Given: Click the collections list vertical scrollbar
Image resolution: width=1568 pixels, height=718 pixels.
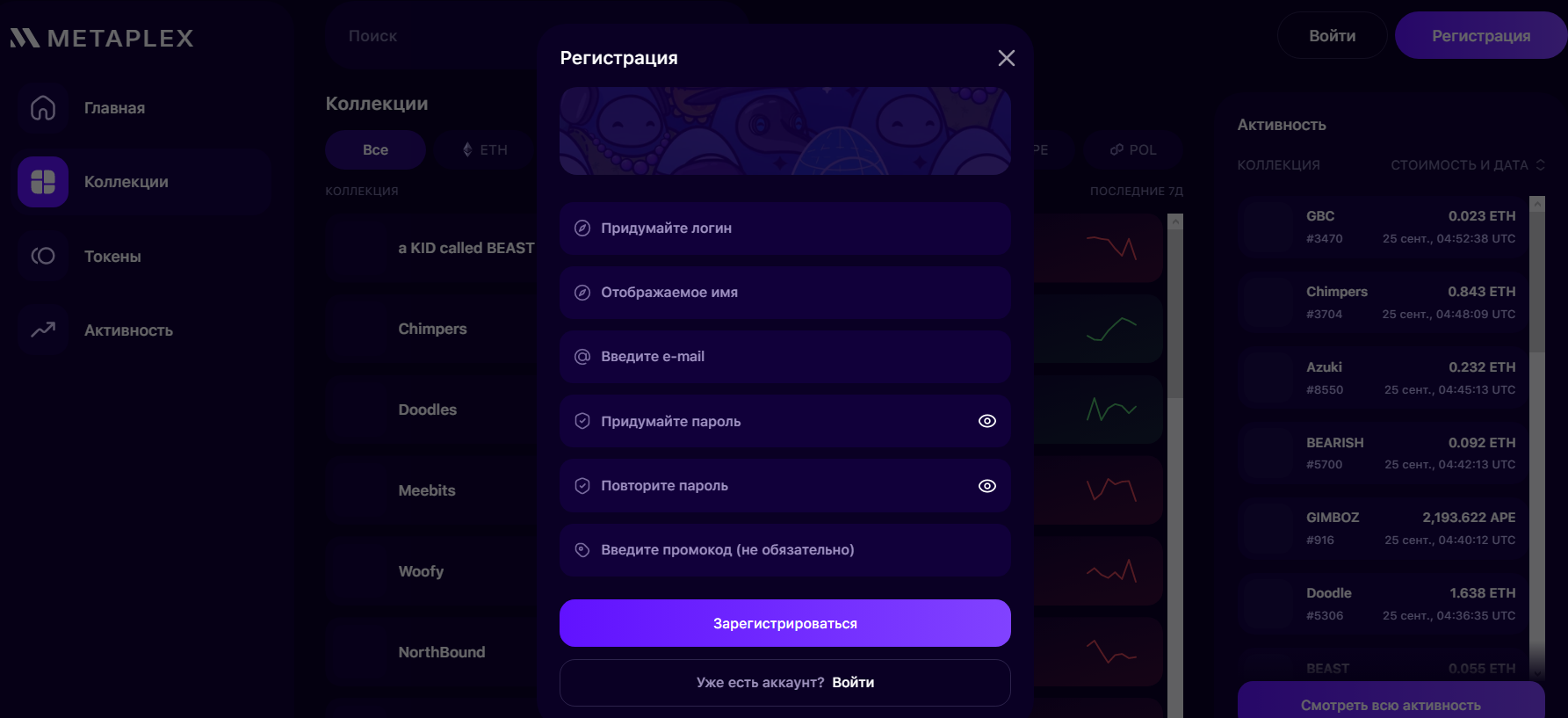Looking at the screenshot, I should (1175, 466).
